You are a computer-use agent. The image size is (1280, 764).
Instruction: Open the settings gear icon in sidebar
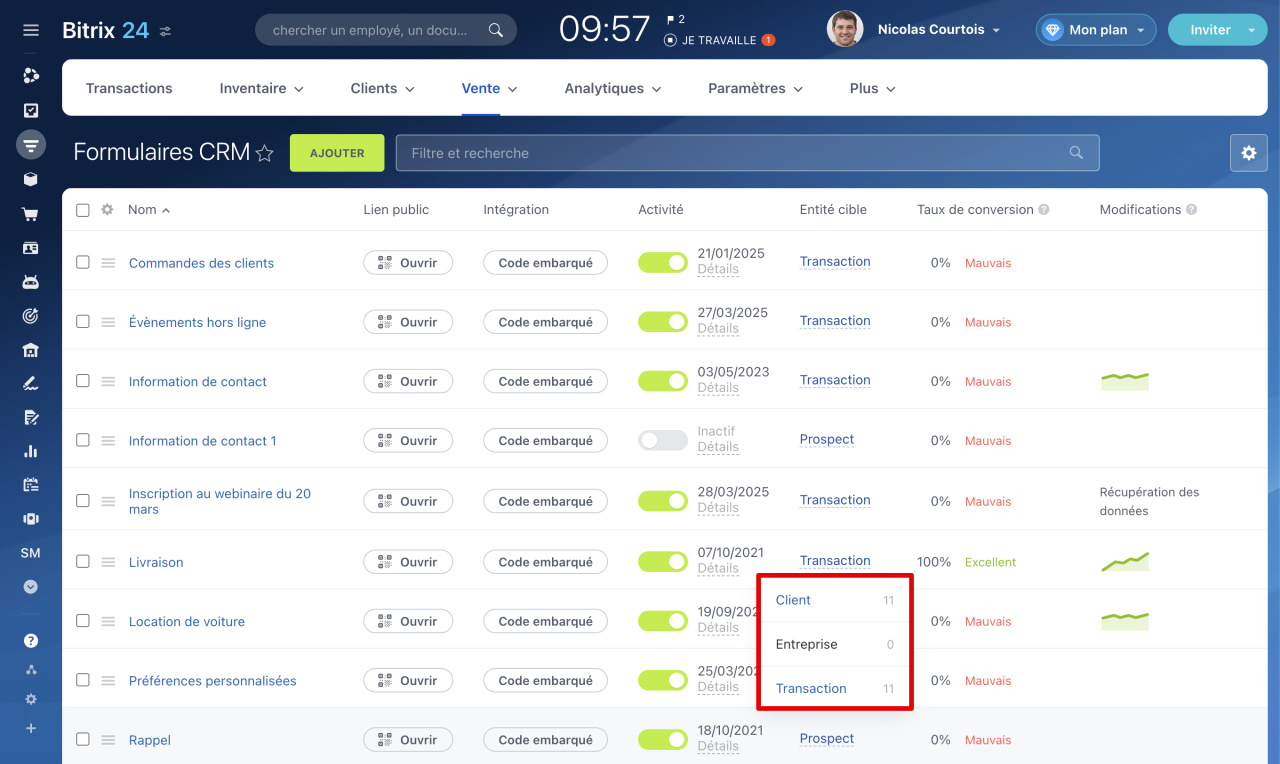click(x=31, y=699)
